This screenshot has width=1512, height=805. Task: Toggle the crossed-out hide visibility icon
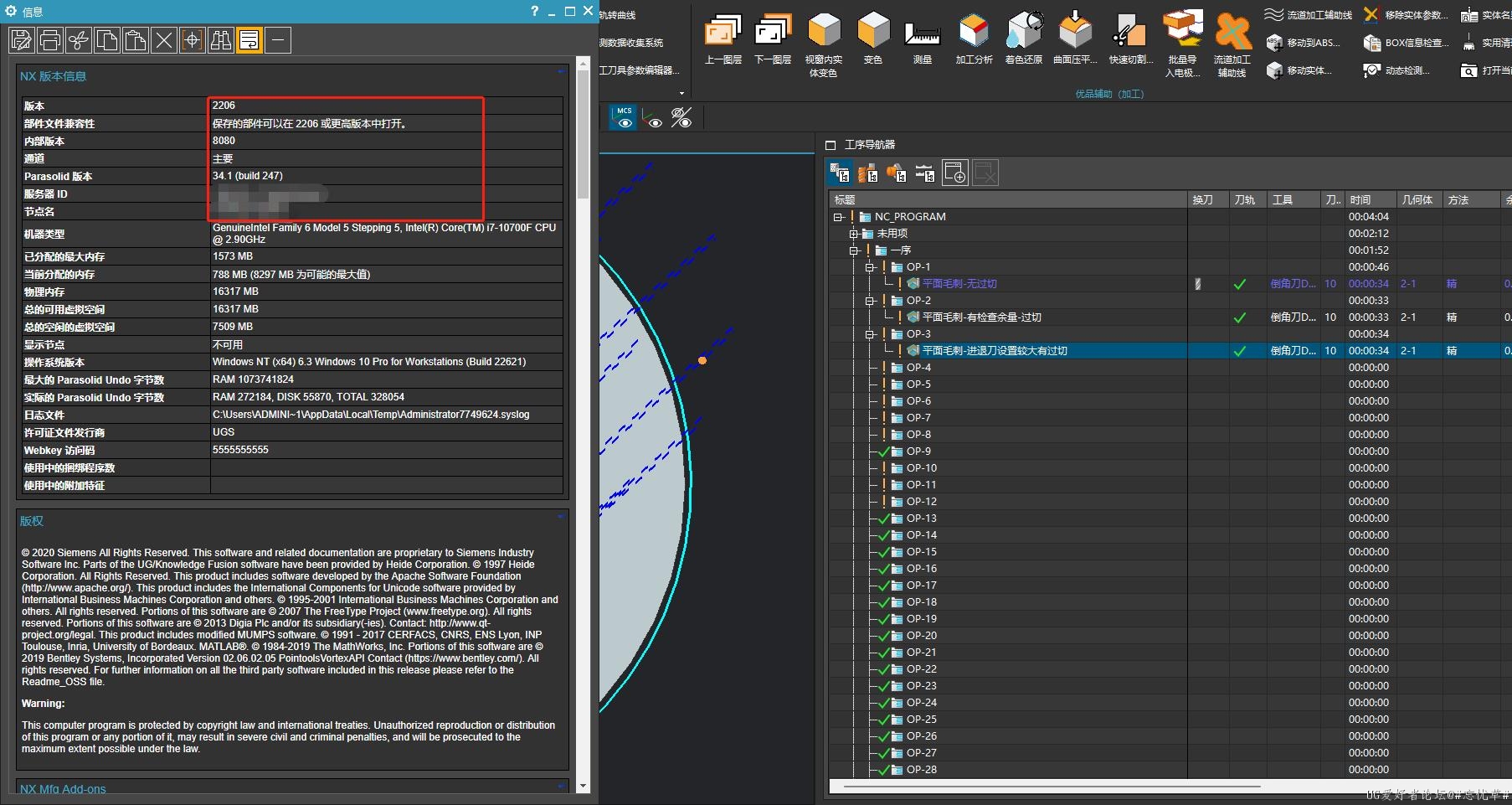681,117
